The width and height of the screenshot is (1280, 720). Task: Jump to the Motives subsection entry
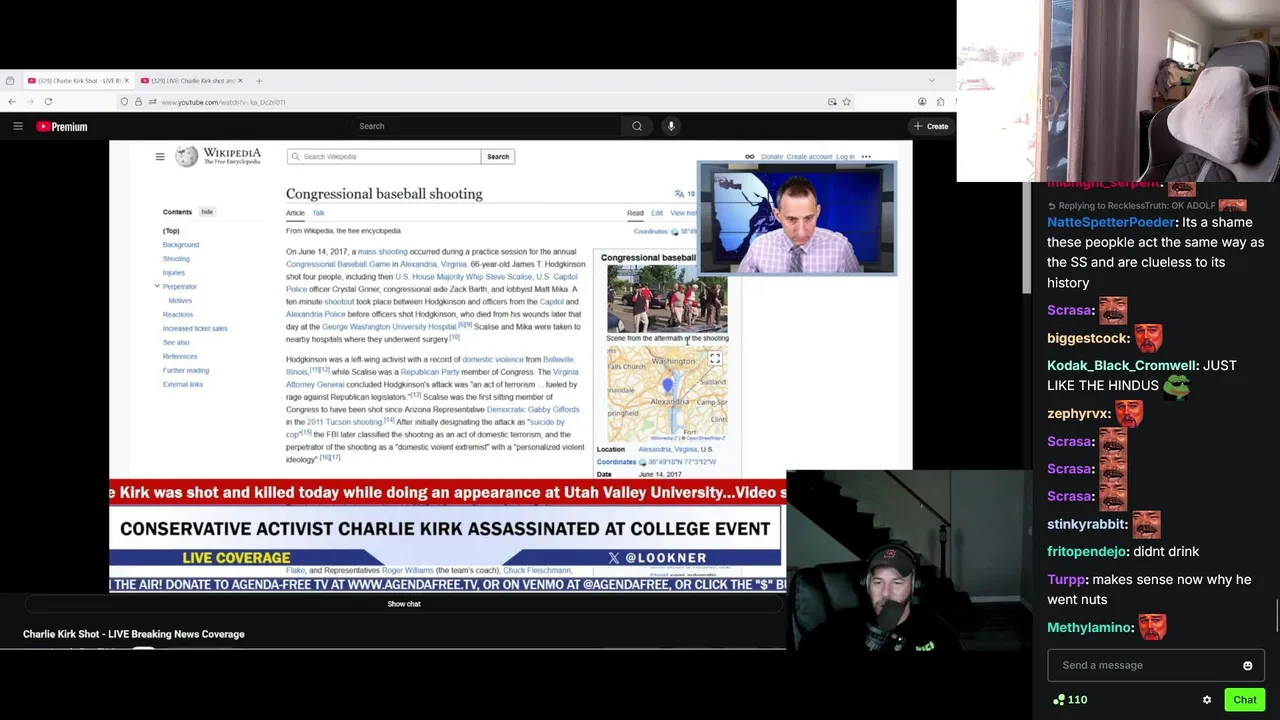point(180,301)
